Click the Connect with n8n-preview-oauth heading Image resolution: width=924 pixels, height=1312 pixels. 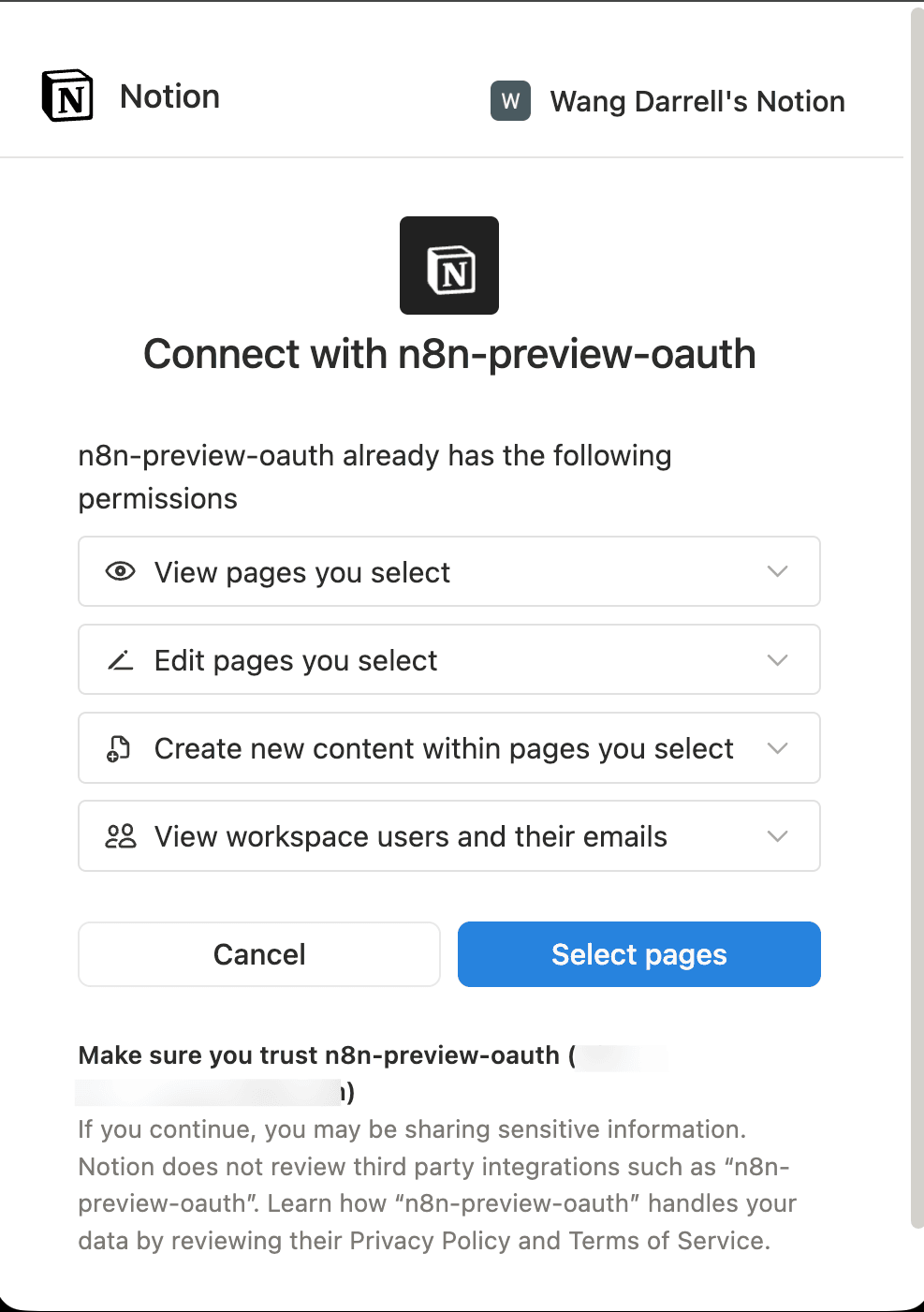coord(449,355)
